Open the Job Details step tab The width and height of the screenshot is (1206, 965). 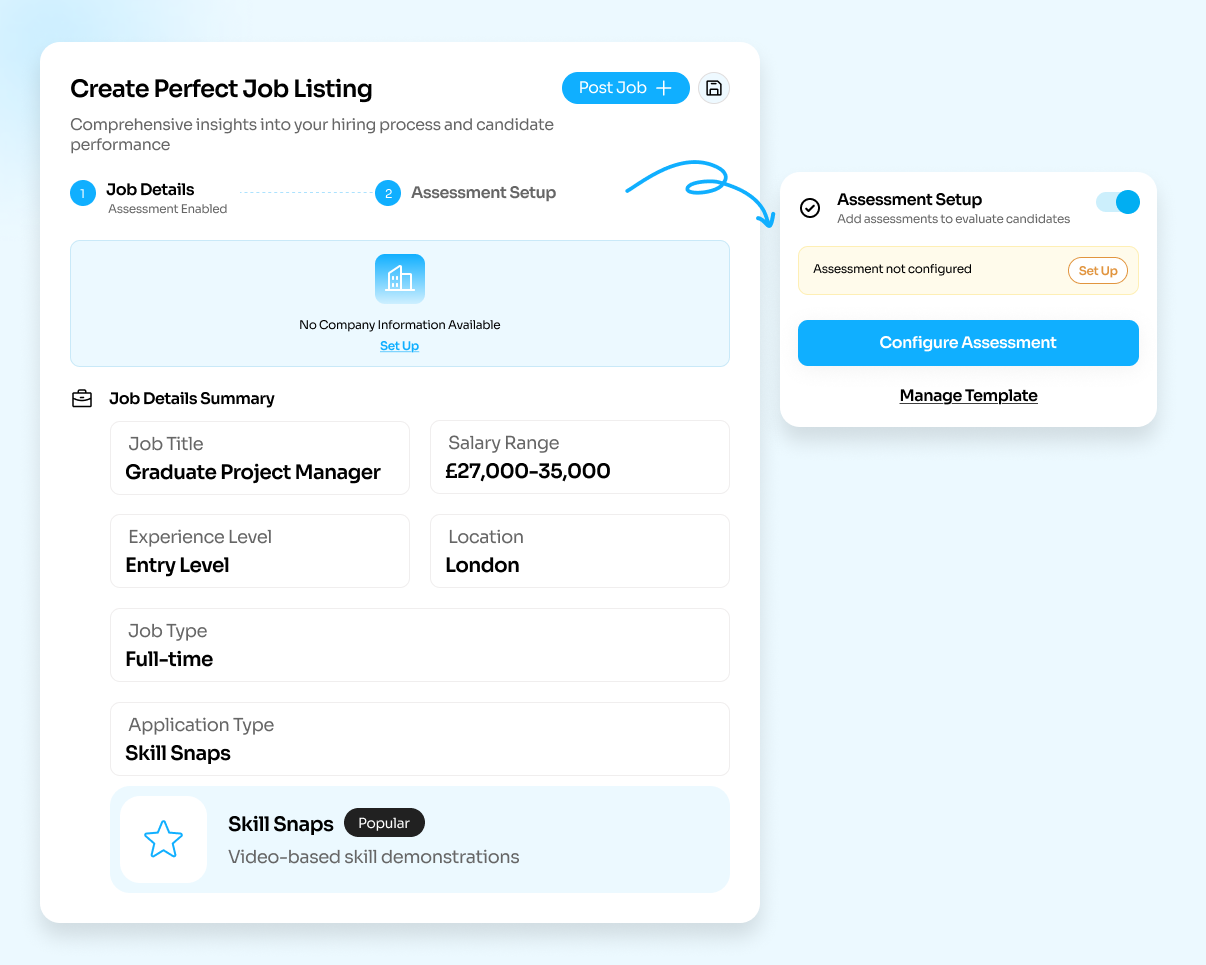(x=151, y=190)
